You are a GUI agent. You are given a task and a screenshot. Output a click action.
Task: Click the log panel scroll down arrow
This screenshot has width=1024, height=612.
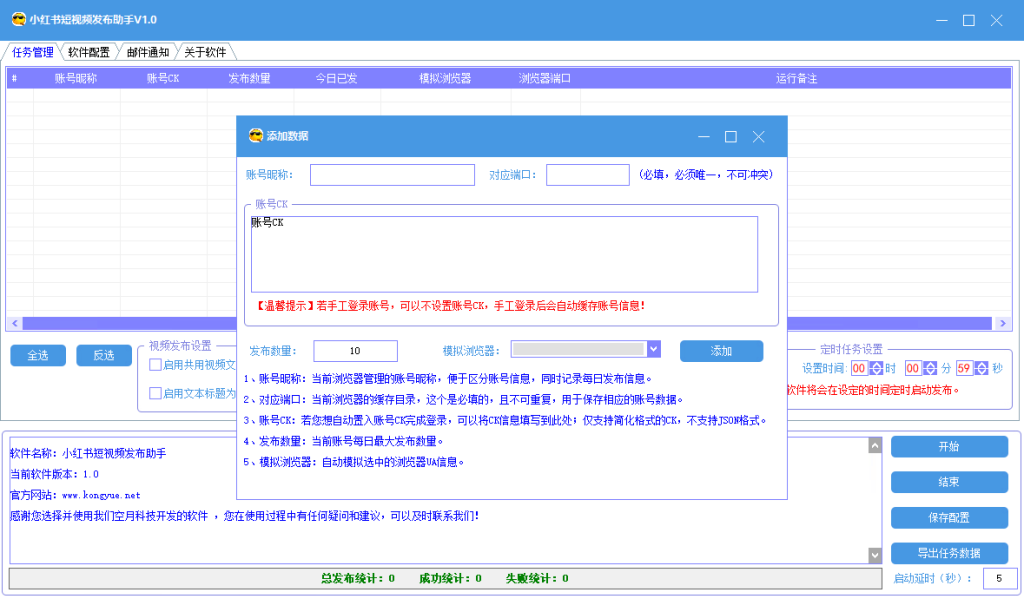[875, 555]
